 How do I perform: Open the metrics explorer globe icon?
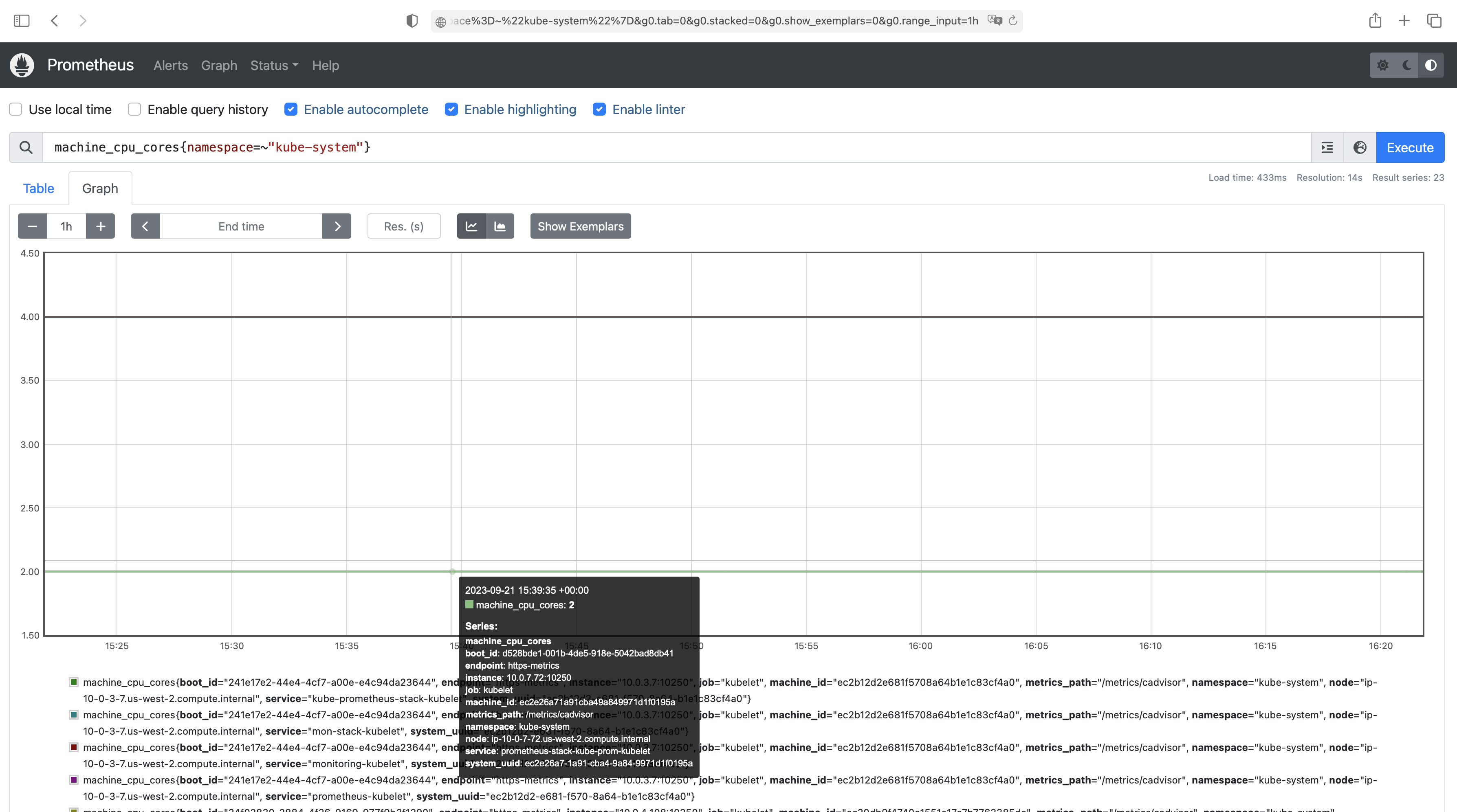point(1360,147)
